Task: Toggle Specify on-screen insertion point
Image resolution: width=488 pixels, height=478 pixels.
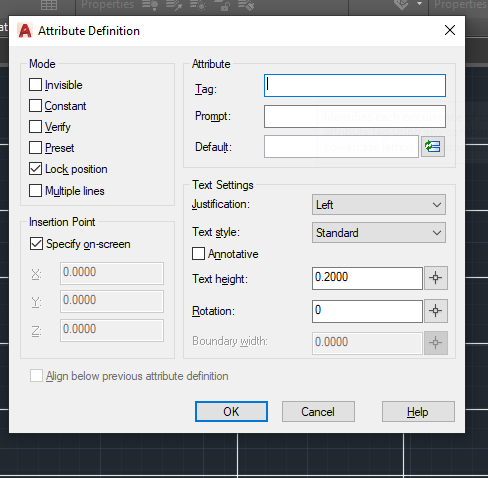Action: click(36, 244)
